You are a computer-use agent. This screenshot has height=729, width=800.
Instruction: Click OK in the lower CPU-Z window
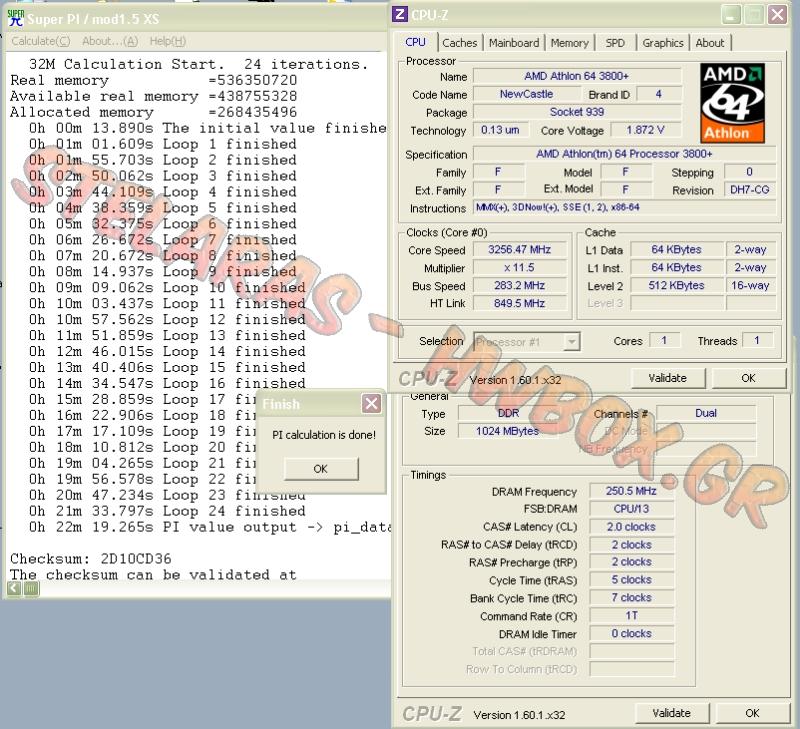[x=752, y=713]
